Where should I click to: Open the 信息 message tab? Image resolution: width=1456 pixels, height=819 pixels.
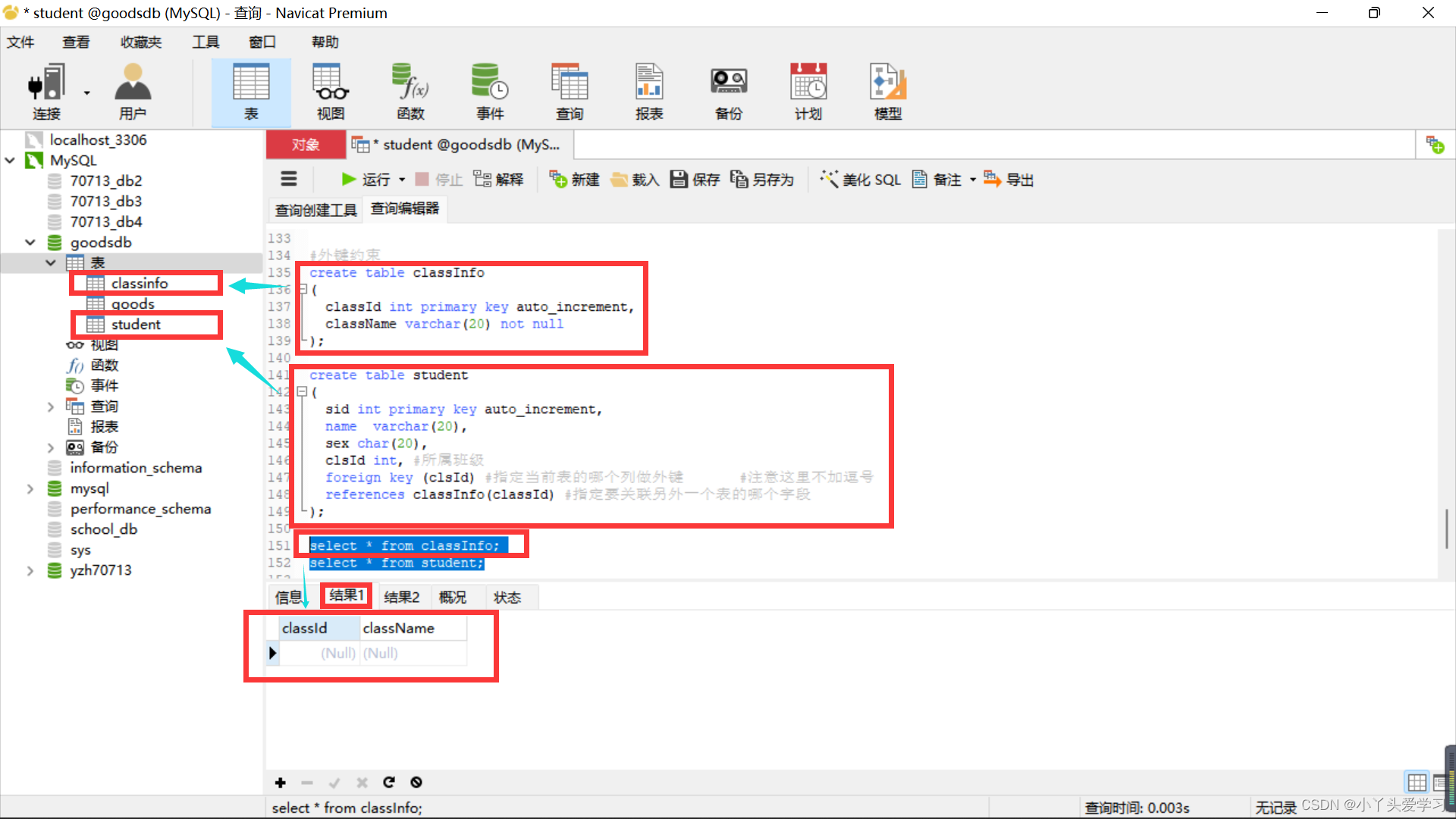click(289, 598)
